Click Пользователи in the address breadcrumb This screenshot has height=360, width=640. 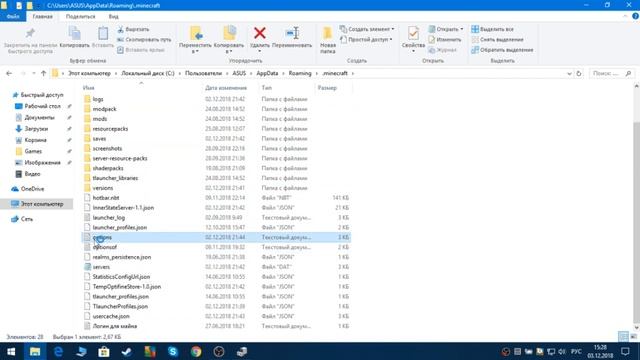tap(203, 73)
